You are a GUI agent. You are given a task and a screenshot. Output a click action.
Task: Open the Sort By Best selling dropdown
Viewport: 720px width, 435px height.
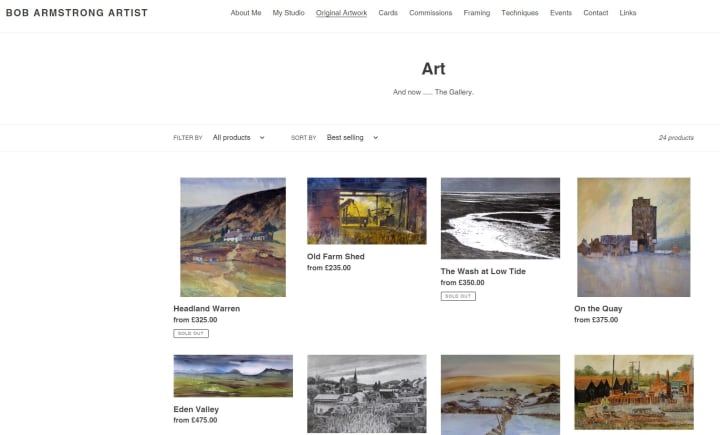[x=353, y=137]
